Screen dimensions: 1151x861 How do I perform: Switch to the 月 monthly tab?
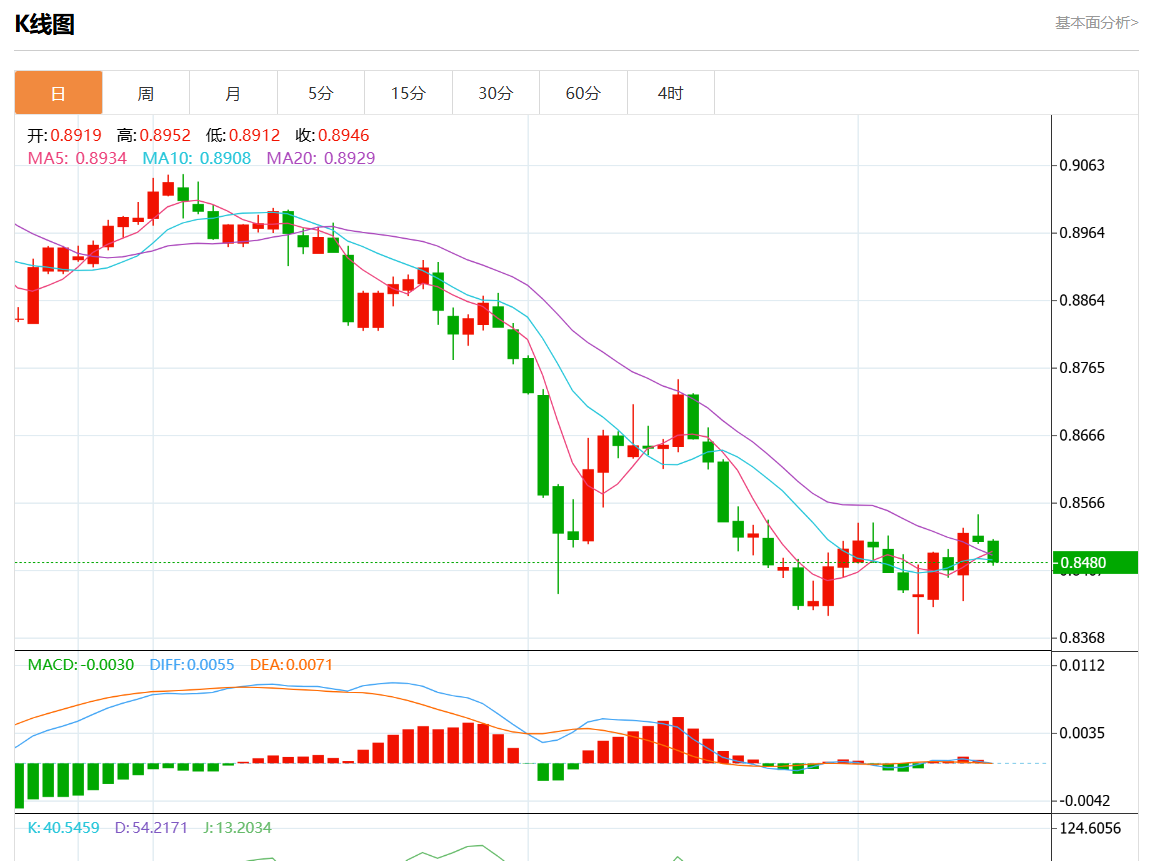[x=233, y=93]
